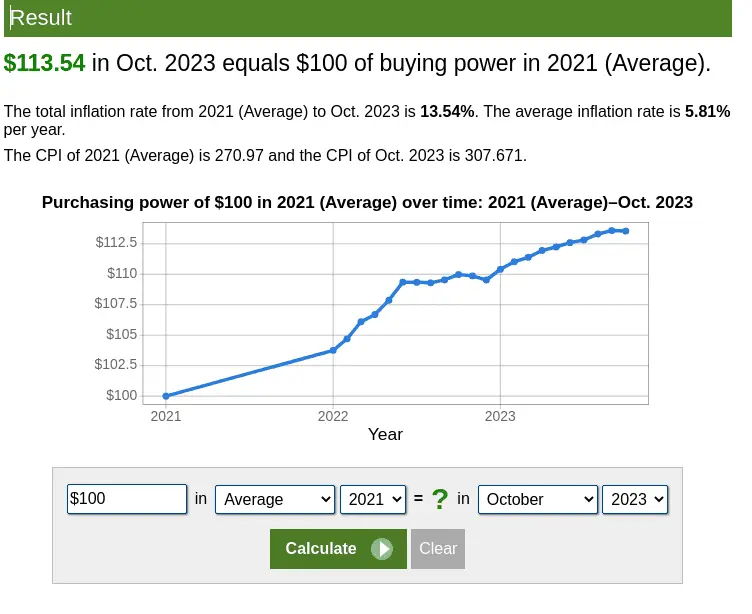
Task: Select the chart data point above 2022
Action: 333,350
